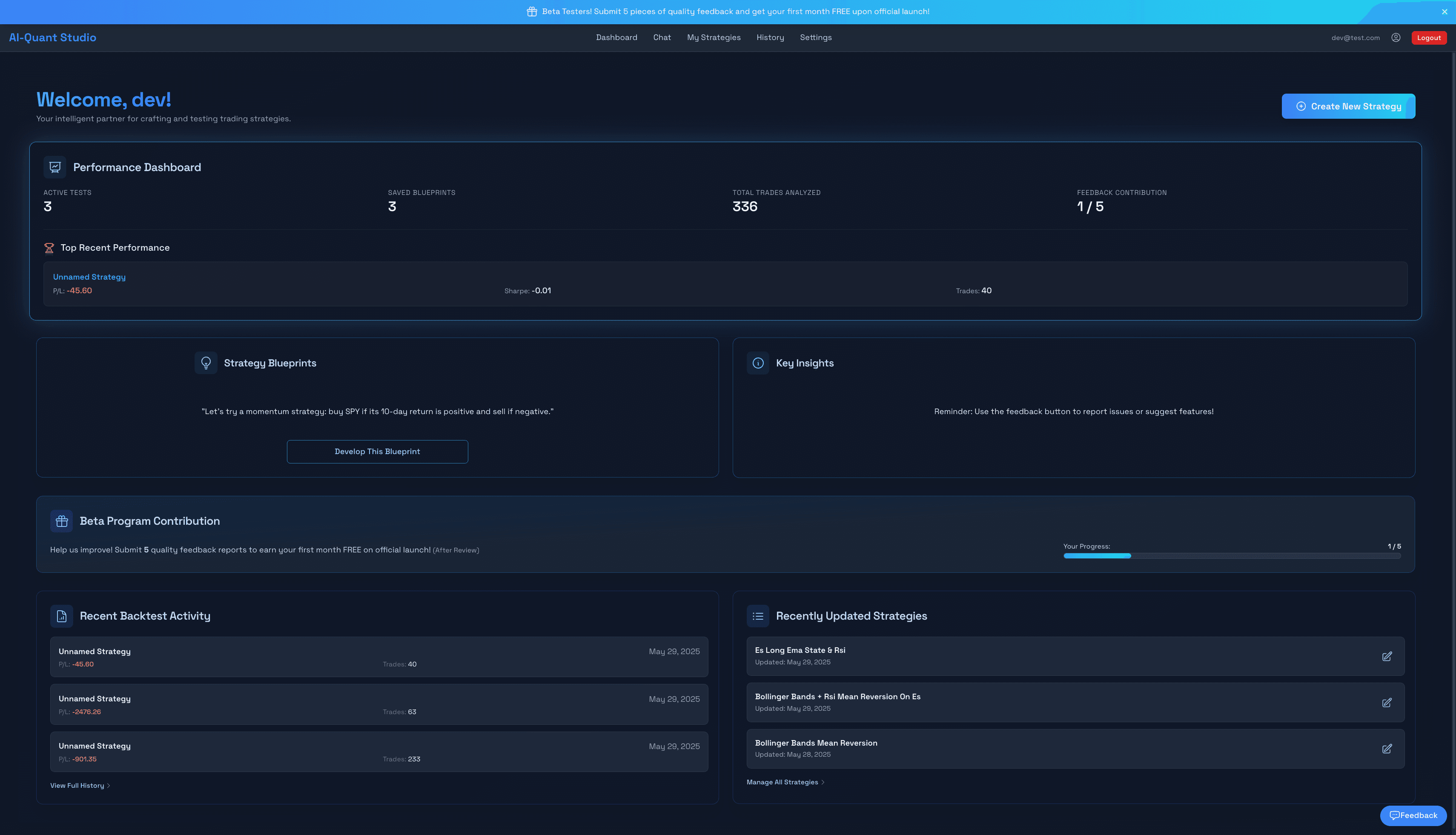Click the Welcome, dev! heading
The height and width of the screenshot is (835, 1456).
click(104, 100)
